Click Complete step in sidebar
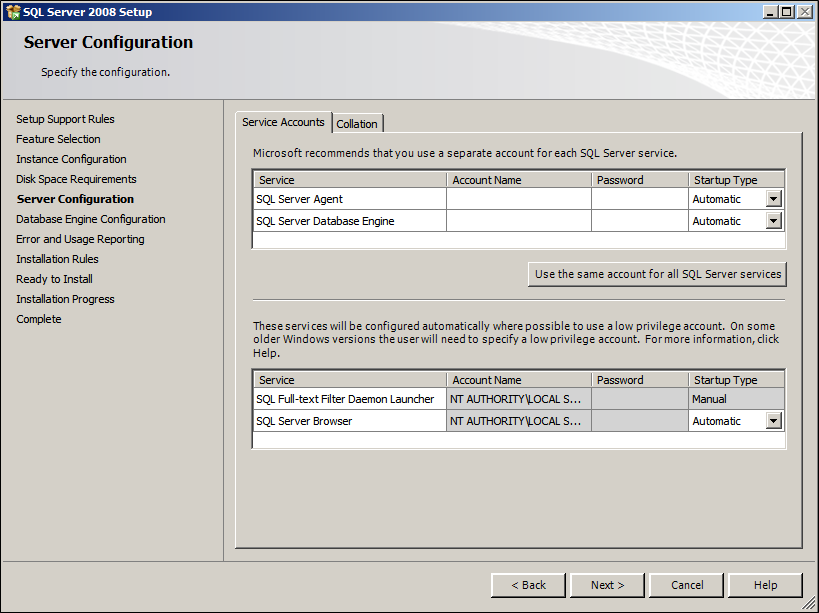This screenshot has width=819, height=613. click(x=39, y=319)
